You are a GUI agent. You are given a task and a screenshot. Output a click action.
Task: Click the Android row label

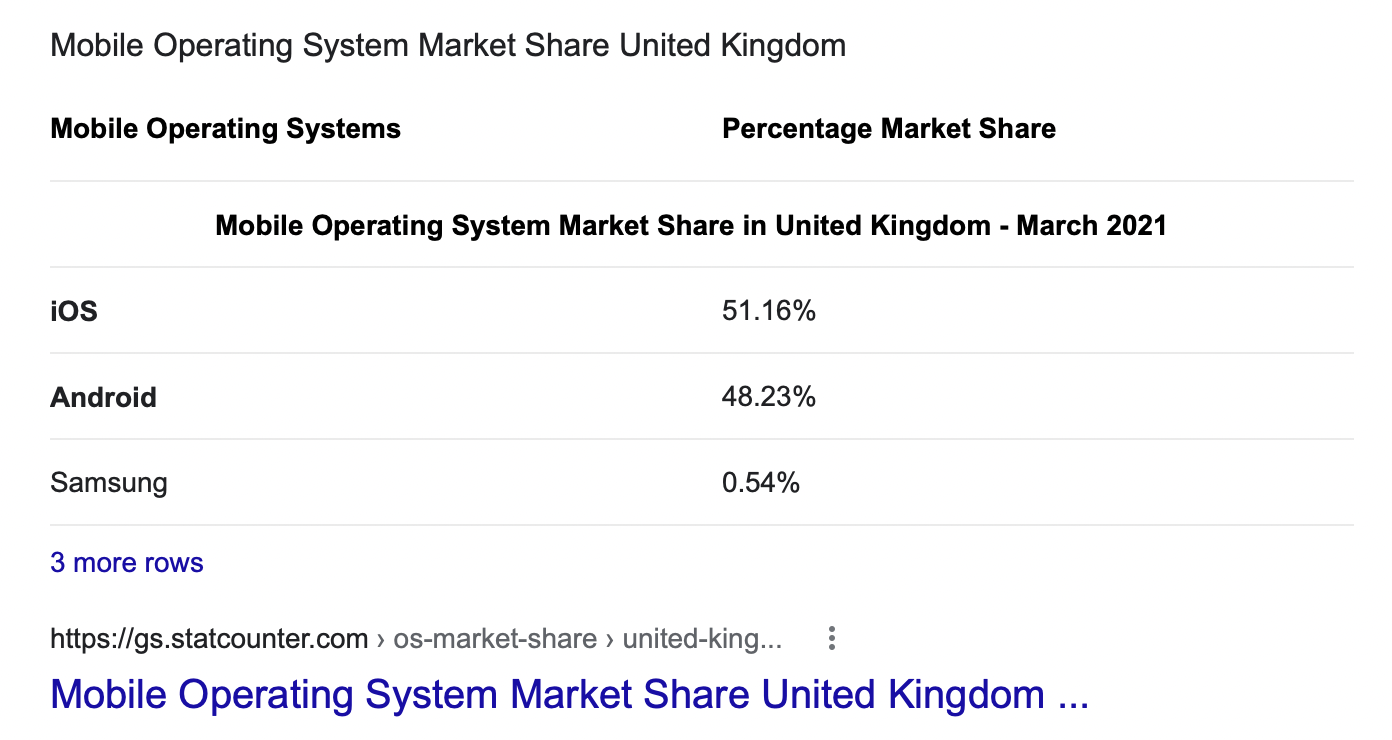(103, 398)
